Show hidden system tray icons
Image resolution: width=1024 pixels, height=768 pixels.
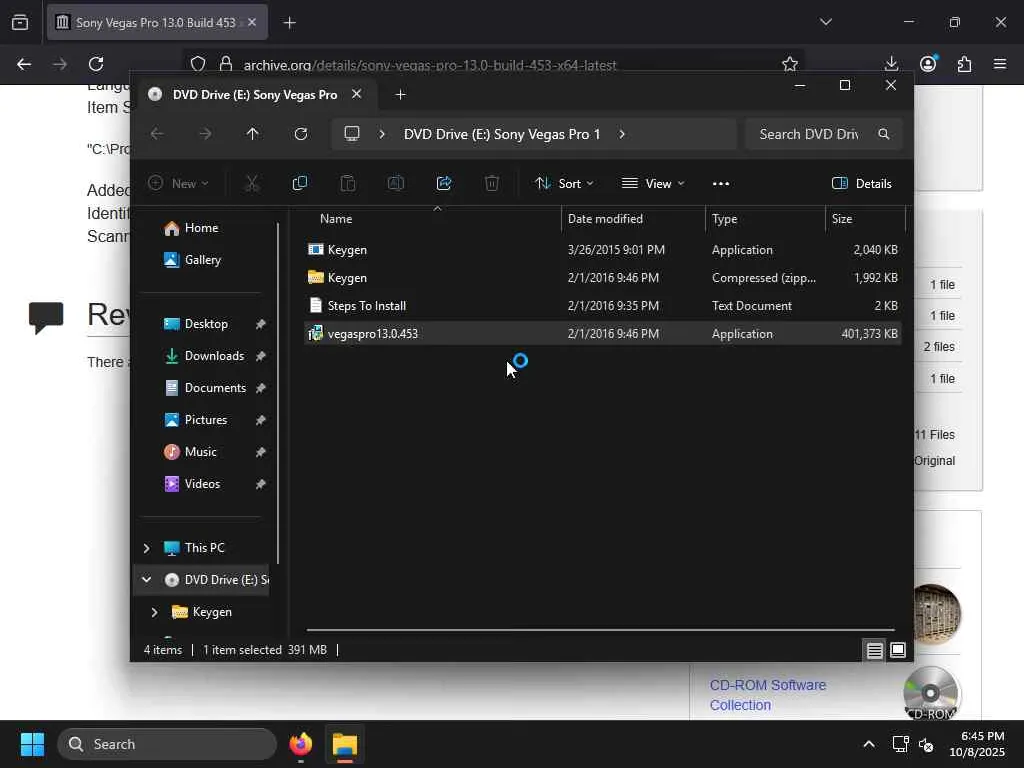click(869, 744)
